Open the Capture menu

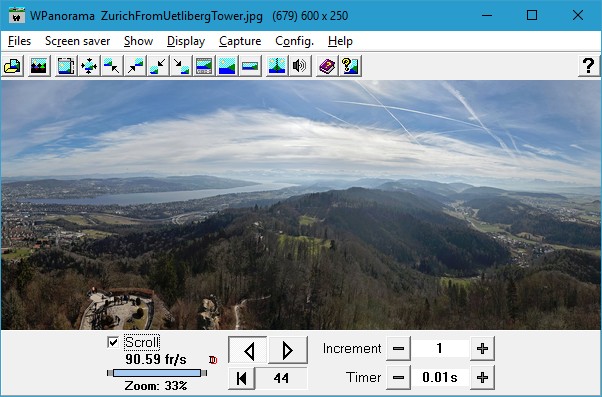pyautogui.click(x=240, y=41)
